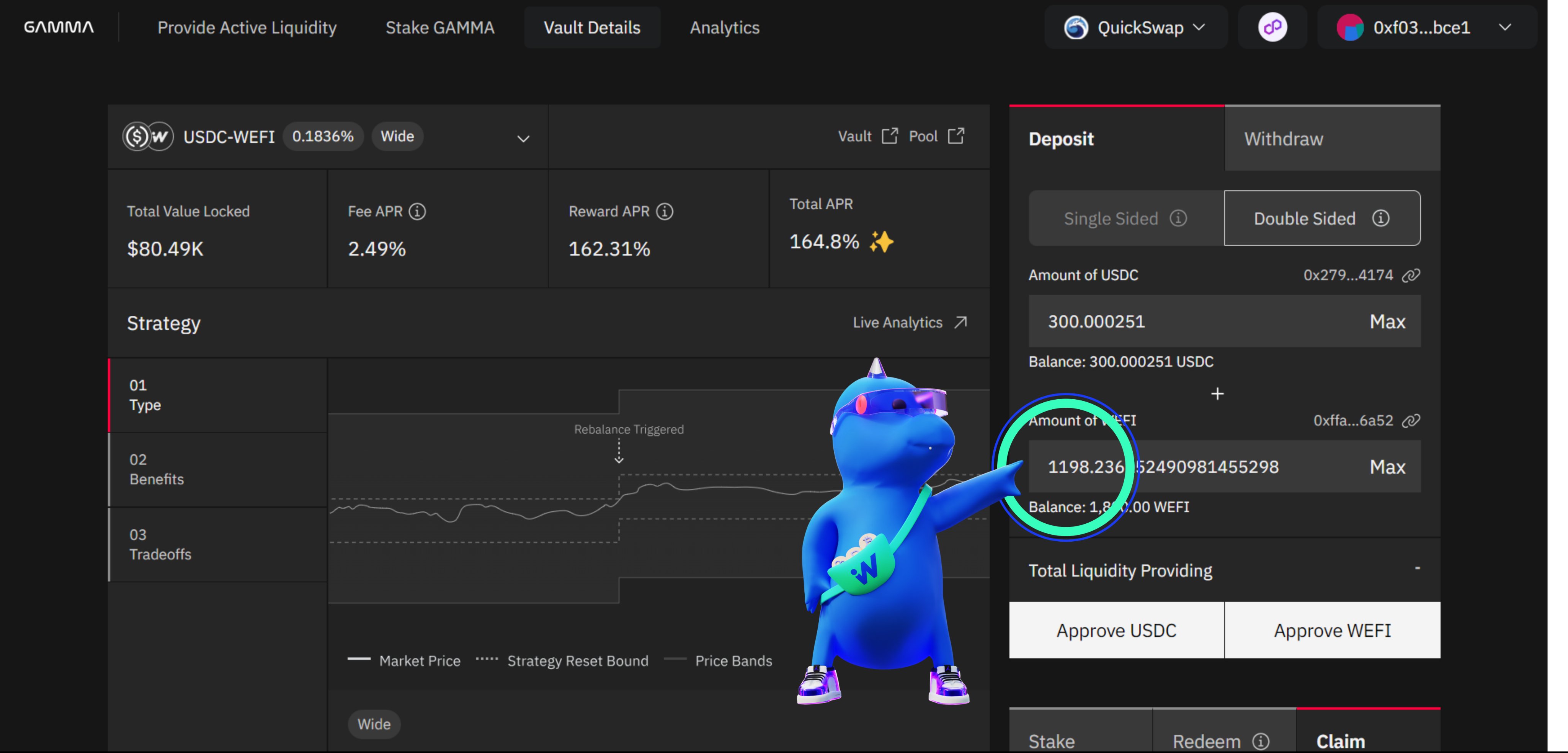Click the Fee APR 2.49% value
1568x753 pixels.
(x=377, y=249)
